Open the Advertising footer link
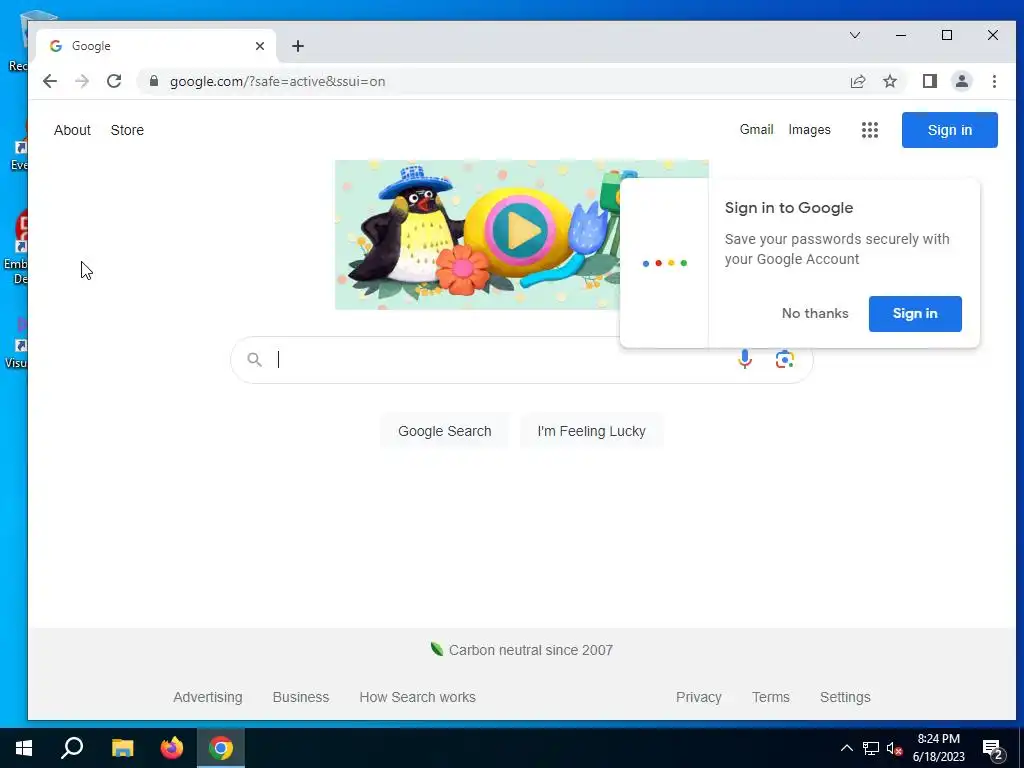This screenshot has width=1024, height=768. pos(208,697)
